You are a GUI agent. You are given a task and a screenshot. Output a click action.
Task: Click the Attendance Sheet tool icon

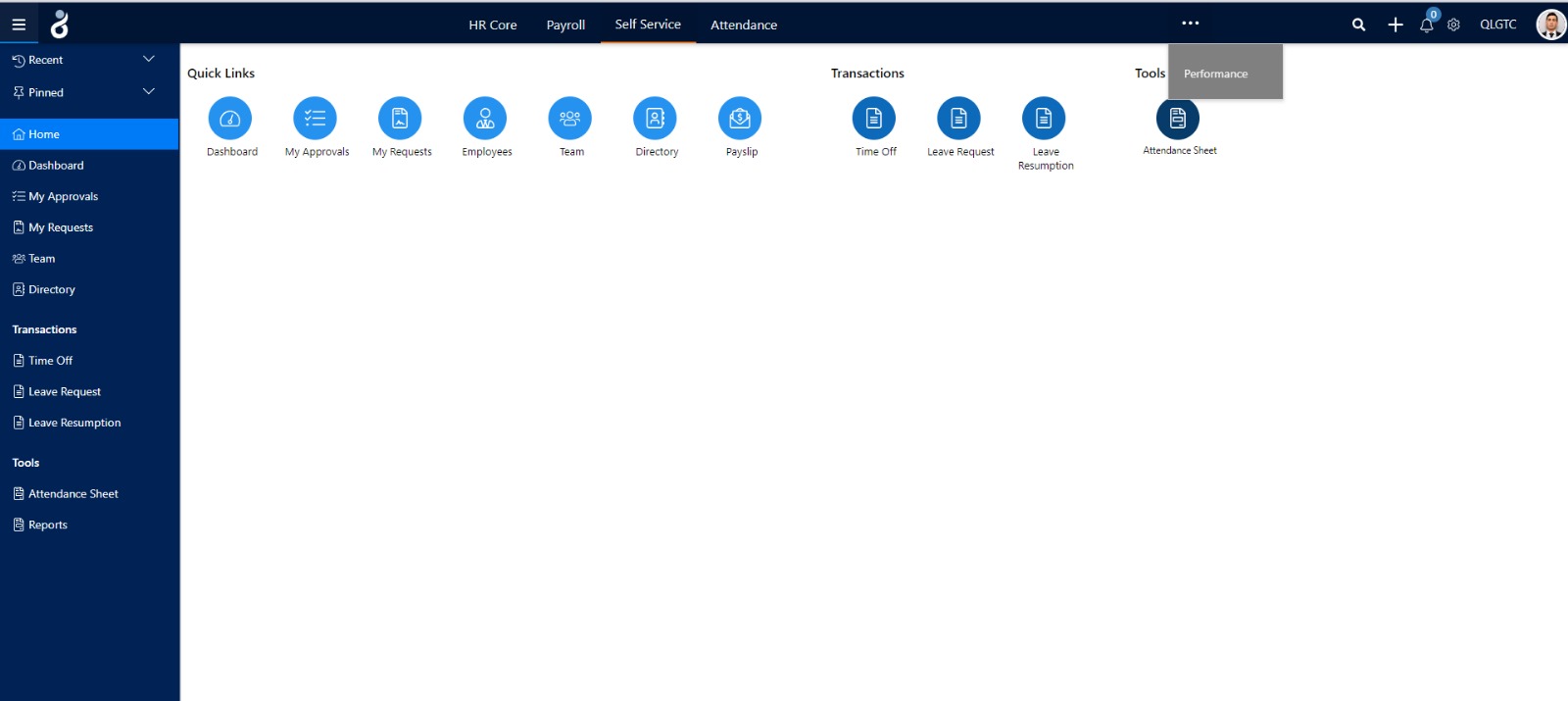pyautogui.click(x=1178, y=119)
